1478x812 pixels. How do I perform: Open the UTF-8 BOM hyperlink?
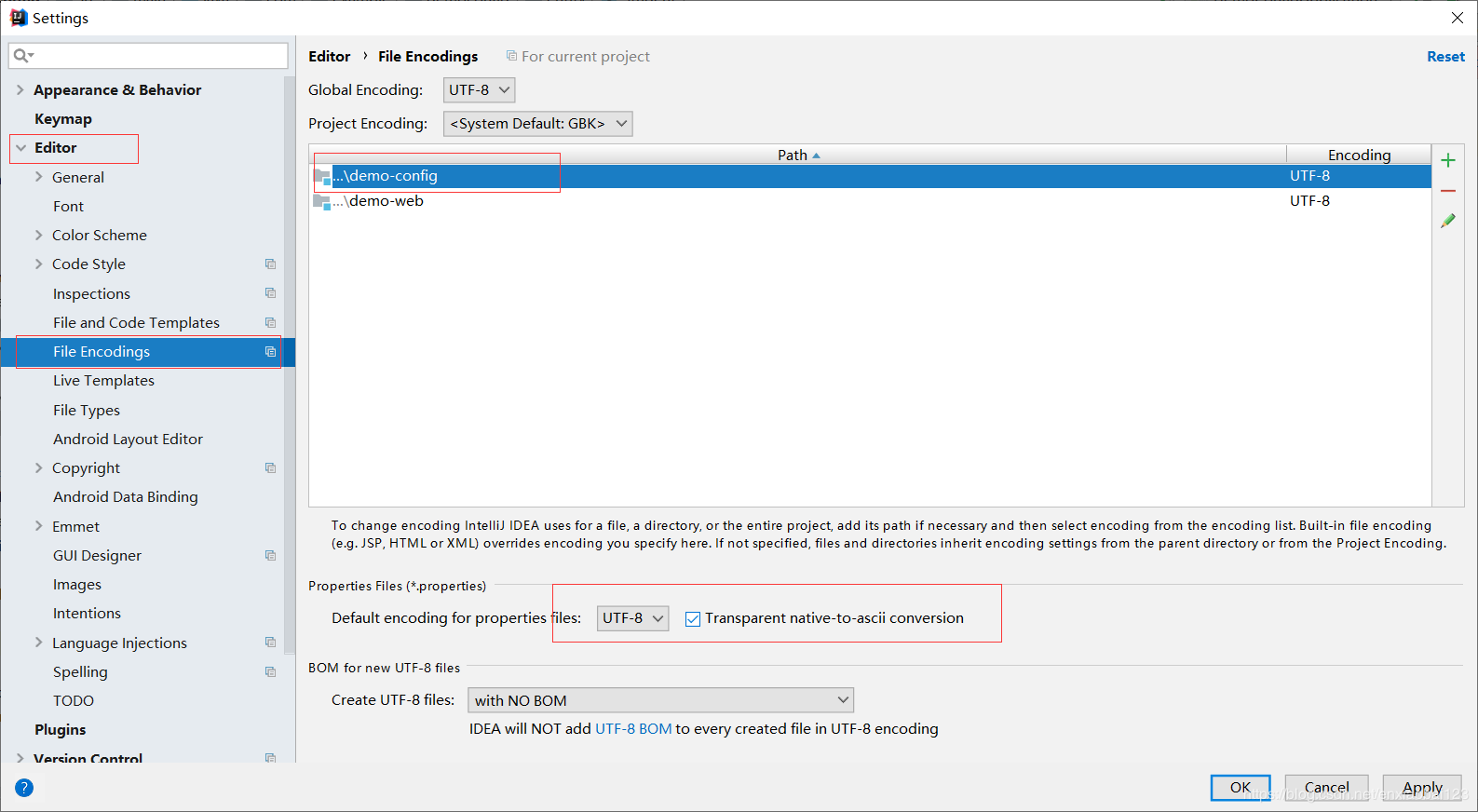(x=633, y=729)
